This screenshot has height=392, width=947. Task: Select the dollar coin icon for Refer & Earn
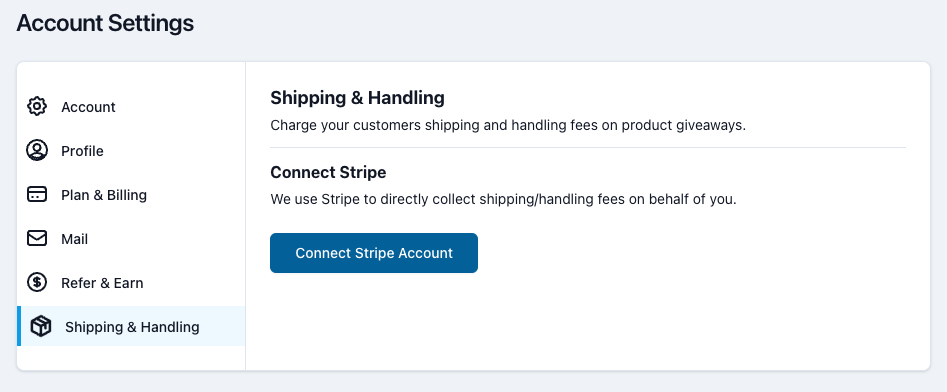[x=37, y=283]
